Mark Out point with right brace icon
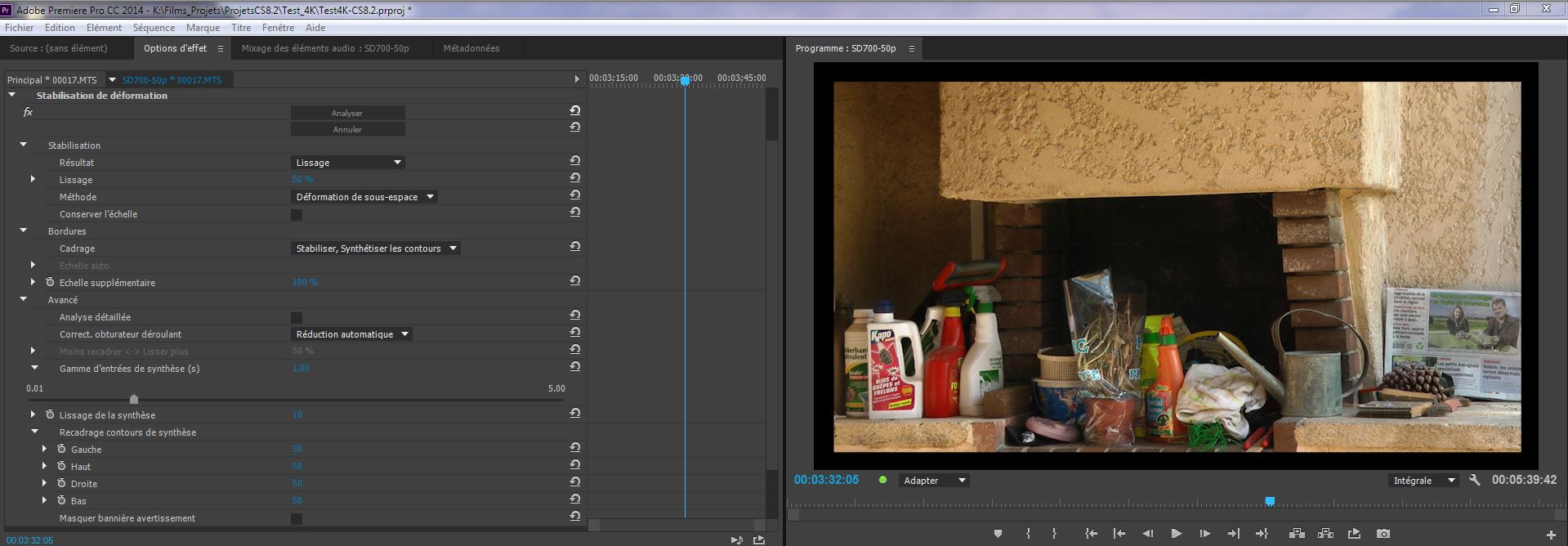 pos(1055,534)
